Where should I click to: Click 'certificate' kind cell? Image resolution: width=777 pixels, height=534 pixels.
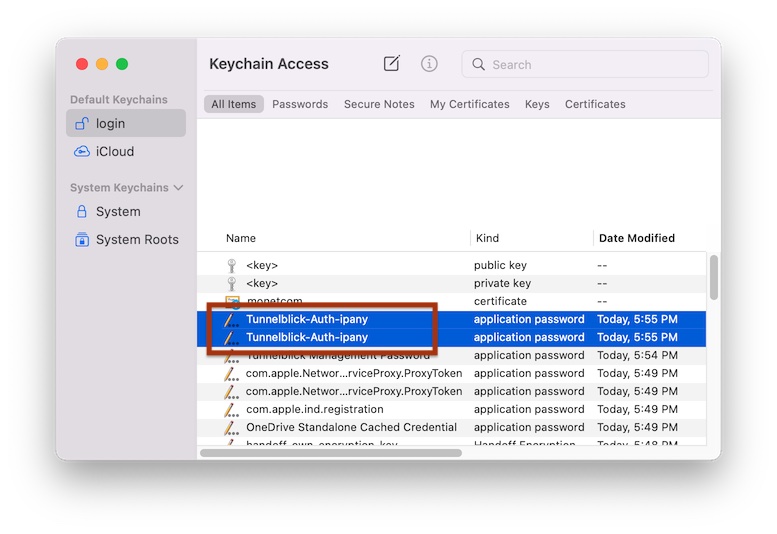coord(500,301)
